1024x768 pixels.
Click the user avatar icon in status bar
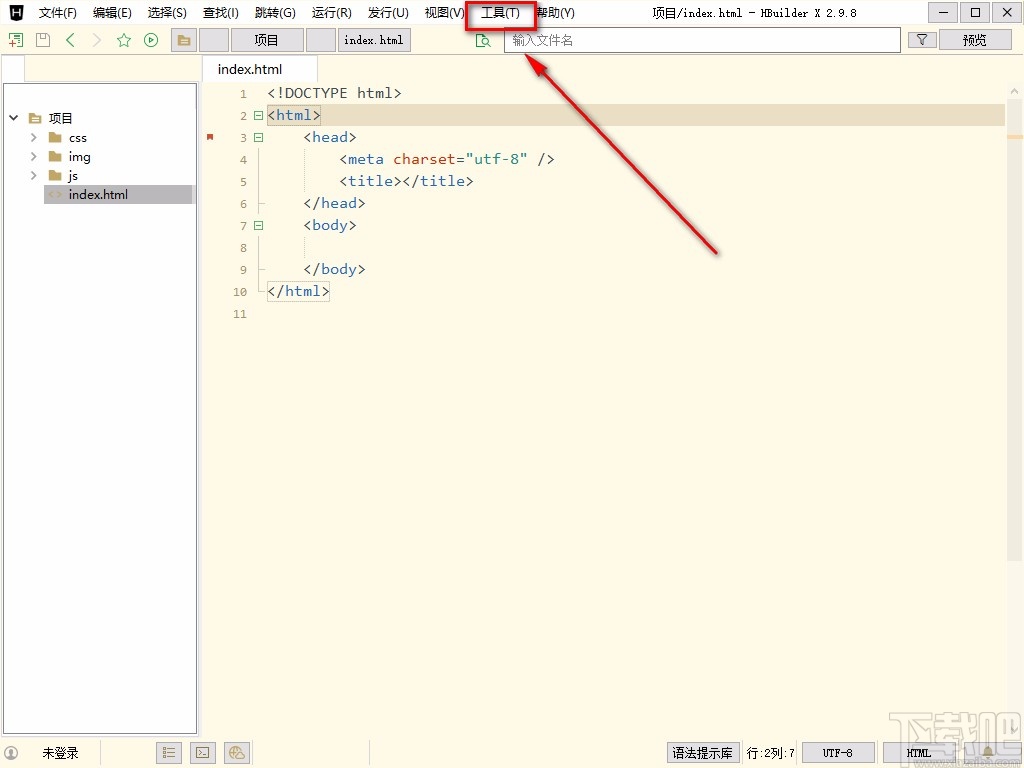(x=11, y=753)
